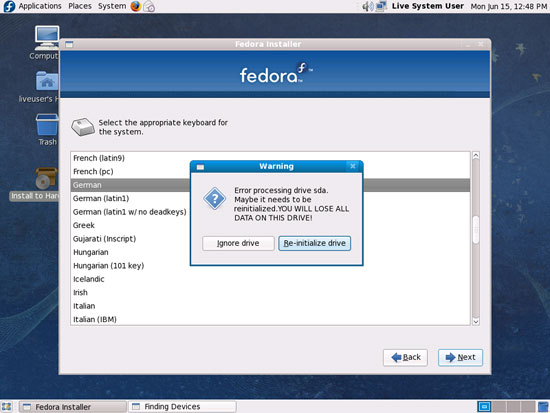Image resolution: width=550 pixels, height=413 pixels.
Task: Select Hungarian (101 key) keyboard
Action: pos(270,266)
